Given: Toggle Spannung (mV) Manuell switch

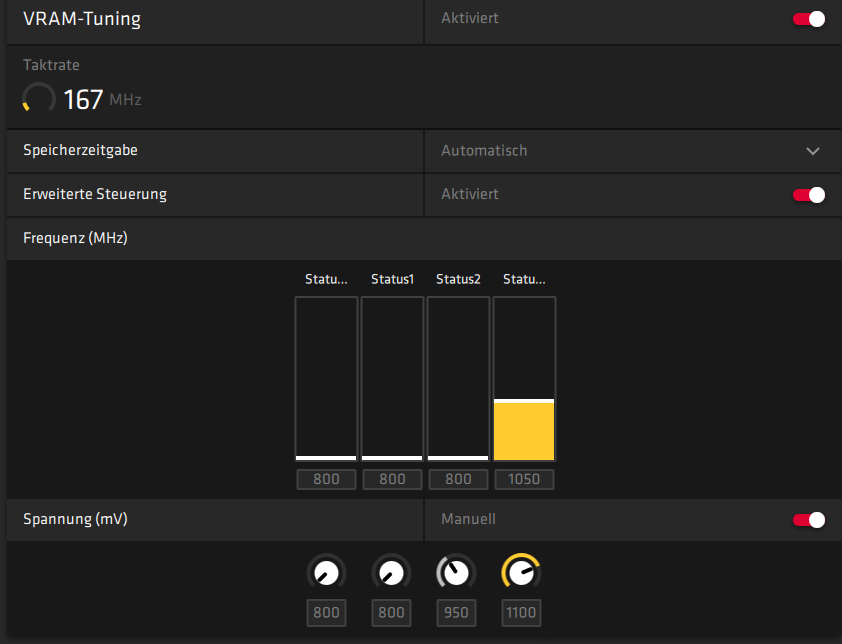Looking at the screenshot, I should point(809,520).
